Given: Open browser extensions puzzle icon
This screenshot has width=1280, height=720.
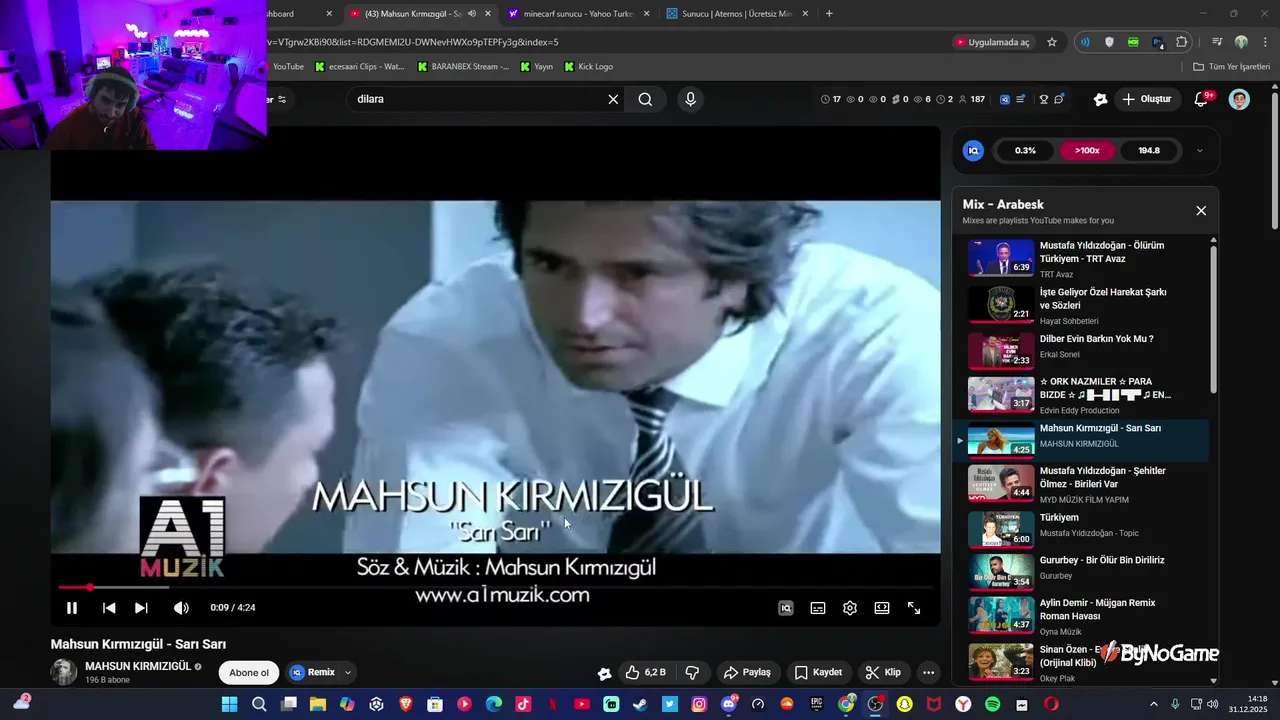Looking at the screenshot, I should (x=1182, y=42).
